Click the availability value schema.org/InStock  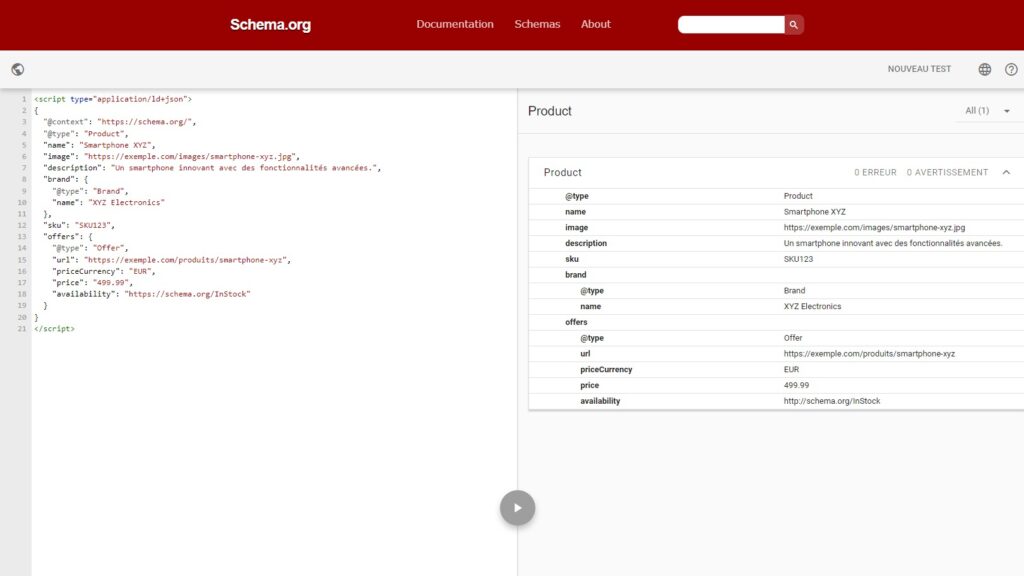click(x=831, y=401)
